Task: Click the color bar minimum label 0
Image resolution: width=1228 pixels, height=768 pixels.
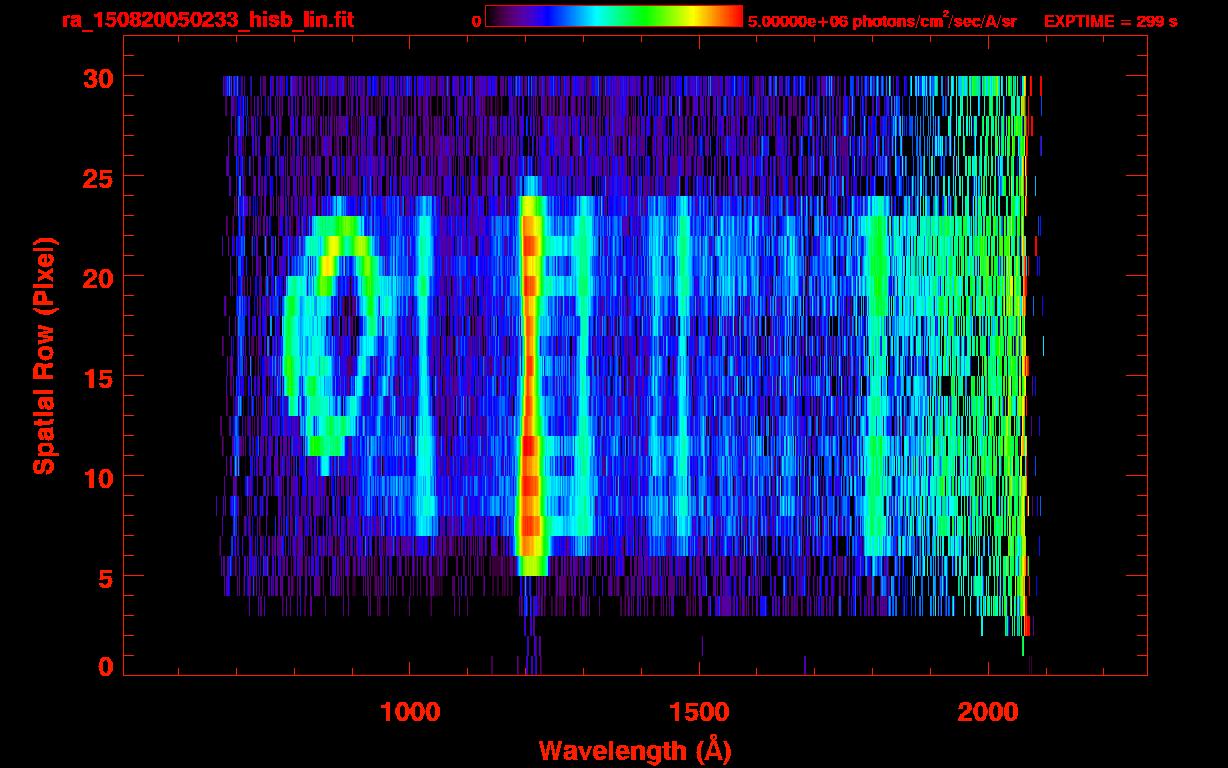Action: (476, 21)
